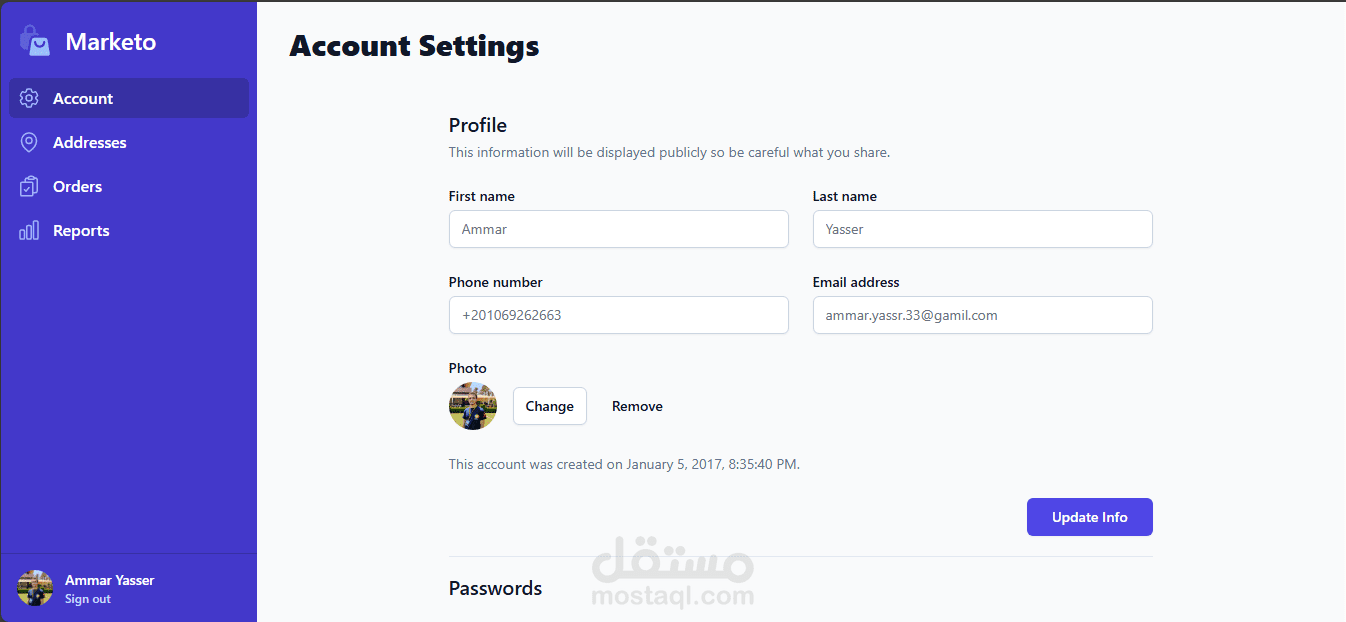Viewport: 1346px width, 622px height.
Task: Edit the Email address field
Action: coord(982,315)
